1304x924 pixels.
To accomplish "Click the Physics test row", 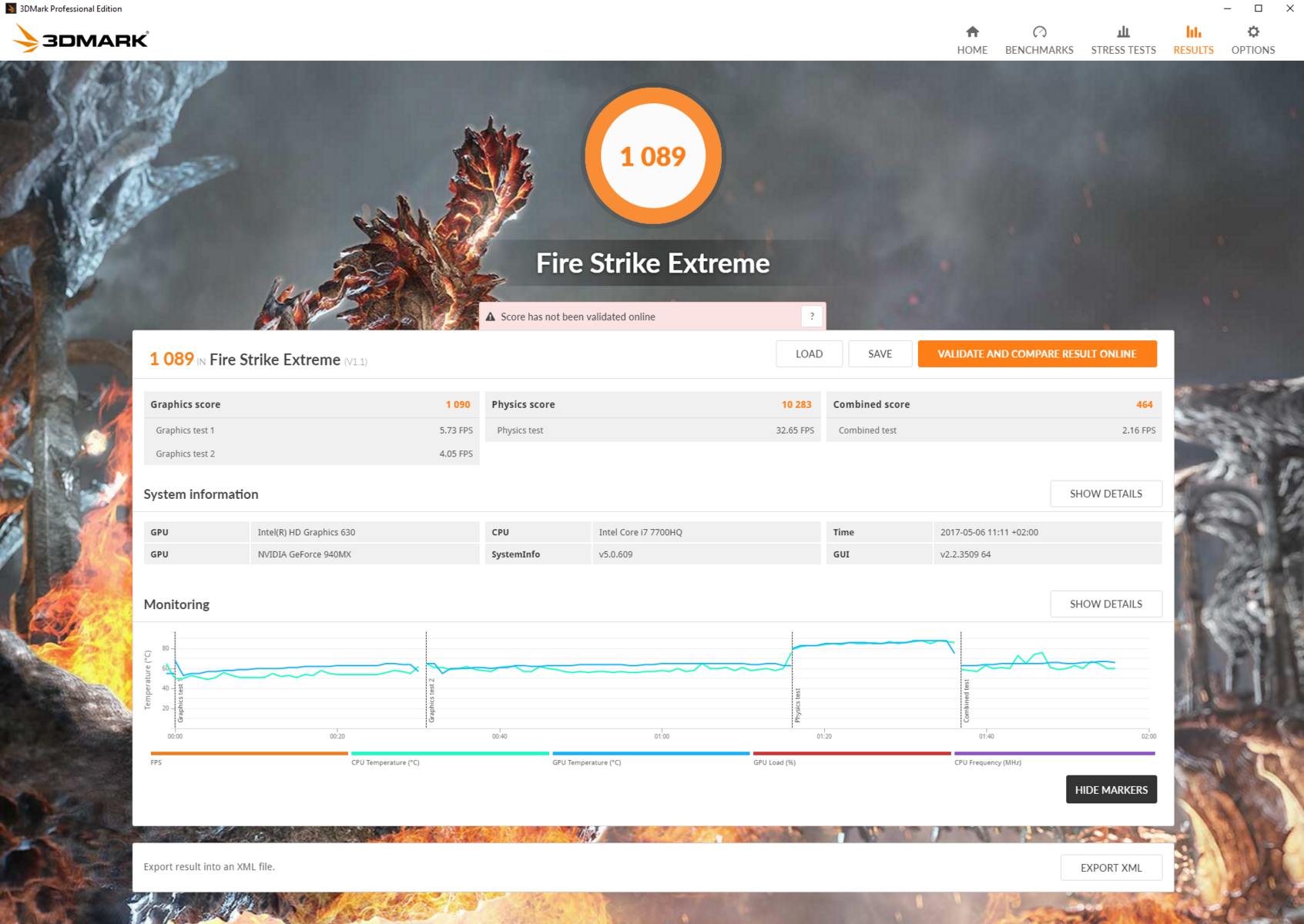I will 653,430.
